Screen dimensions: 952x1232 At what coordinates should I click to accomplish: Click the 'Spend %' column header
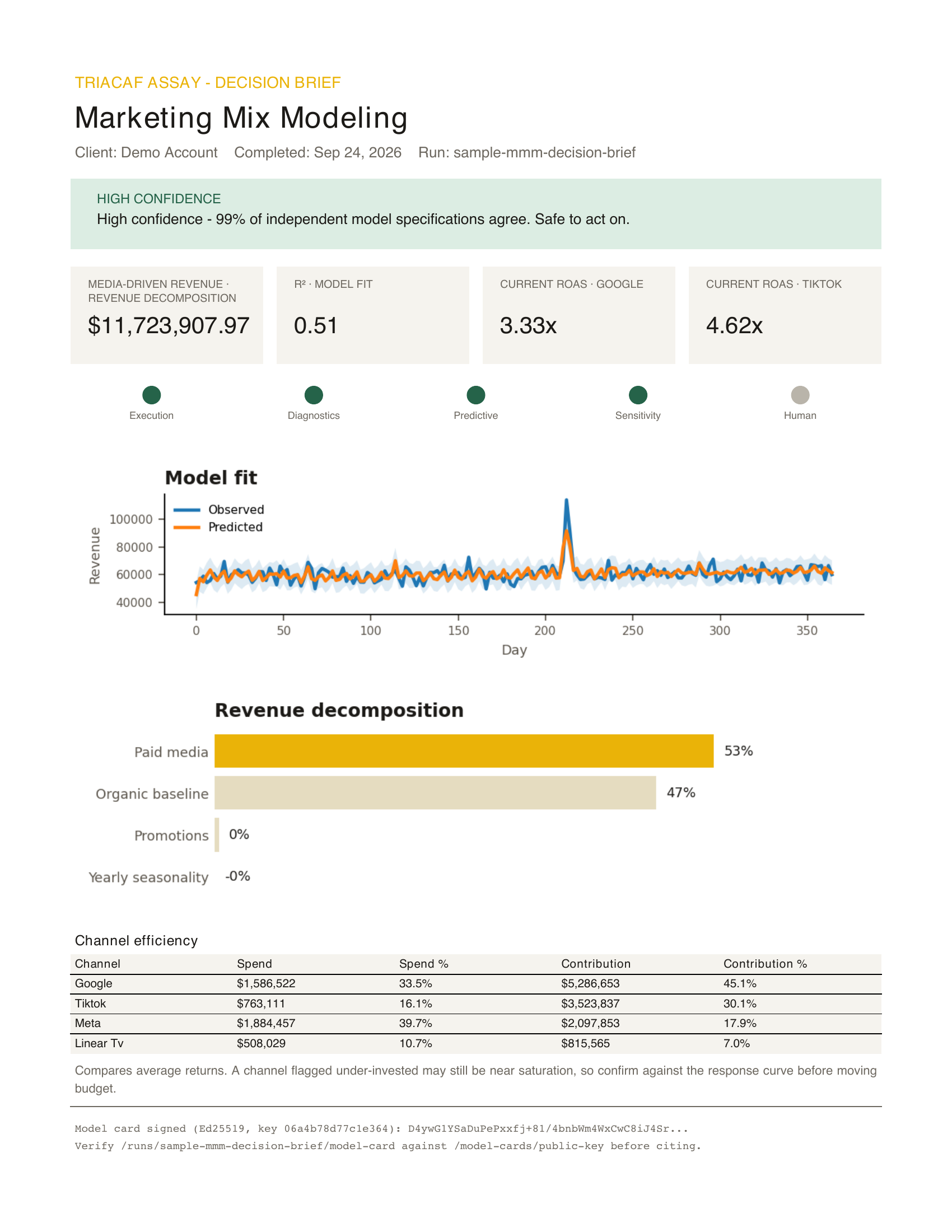[x=423, y=964]
